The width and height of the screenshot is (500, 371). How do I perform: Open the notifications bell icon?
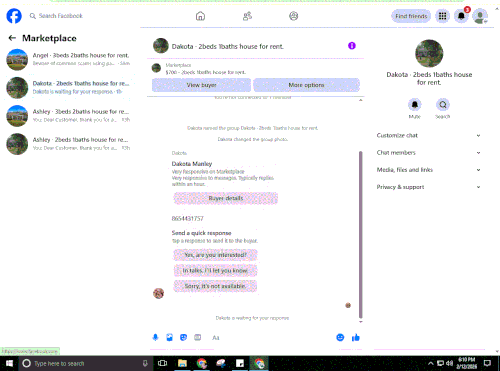pyautogui.click(x=461, y=16)
